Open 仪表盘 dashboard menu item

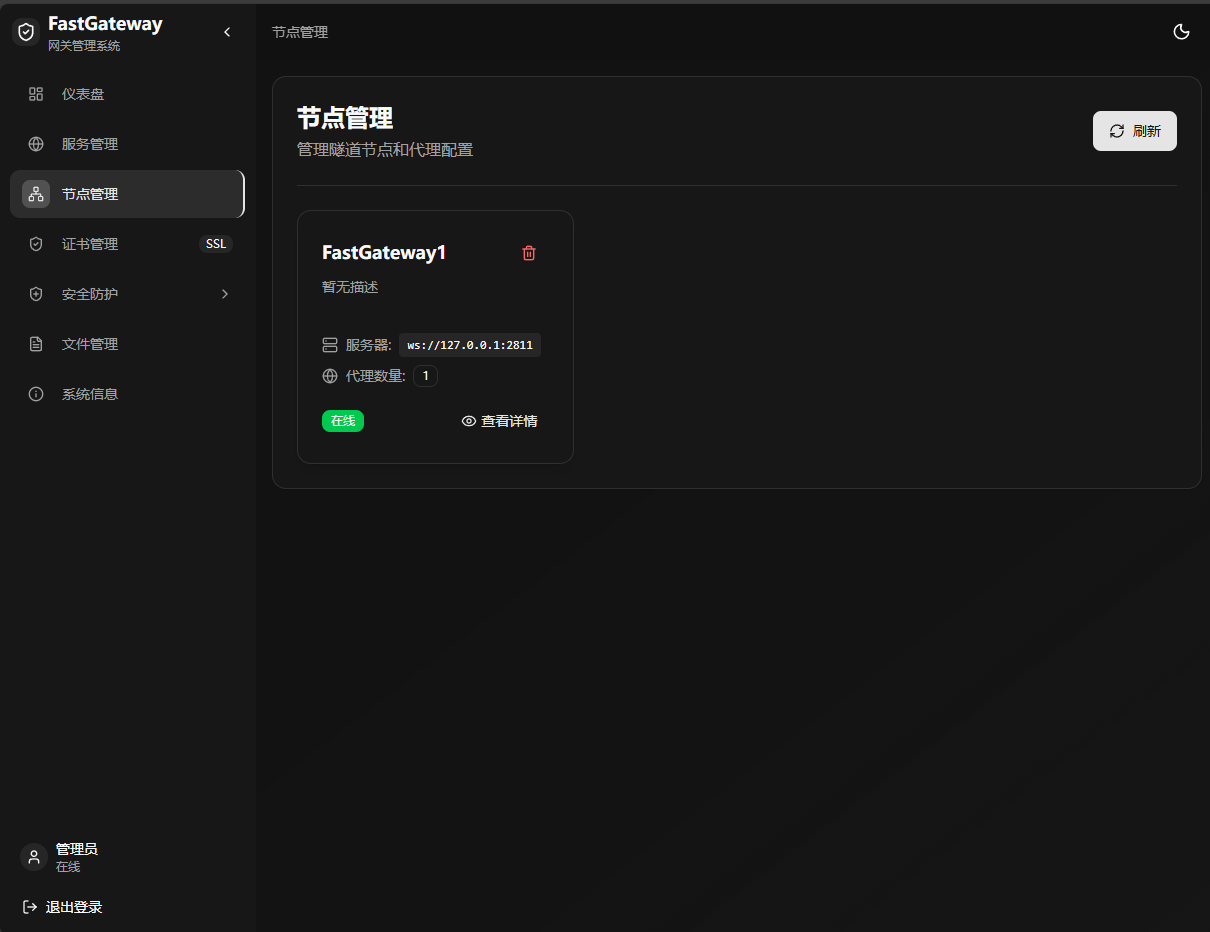point(127,94)
